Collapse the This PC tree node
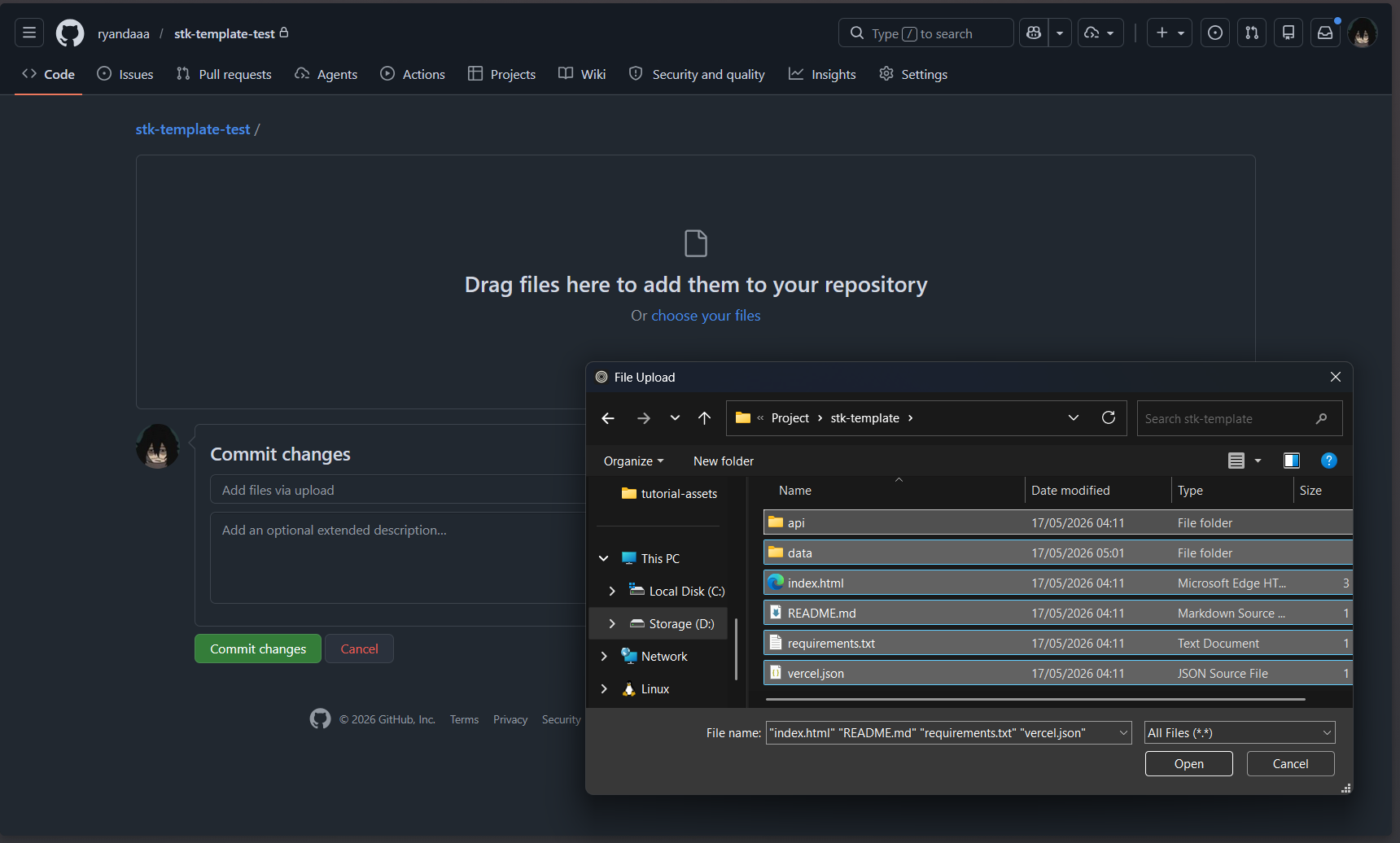 tap(604, 559)
